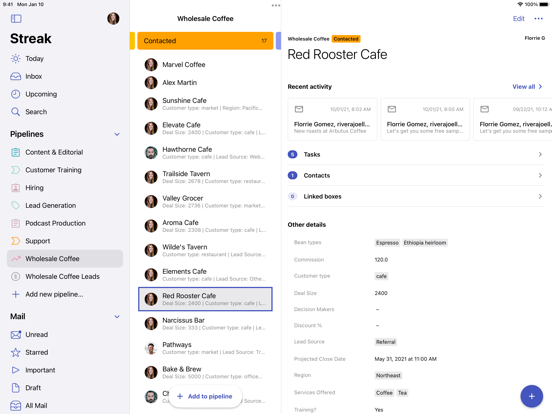Screen dimensions: 552x414
Task: Select Alex Martin box
Action: (205, 83)
